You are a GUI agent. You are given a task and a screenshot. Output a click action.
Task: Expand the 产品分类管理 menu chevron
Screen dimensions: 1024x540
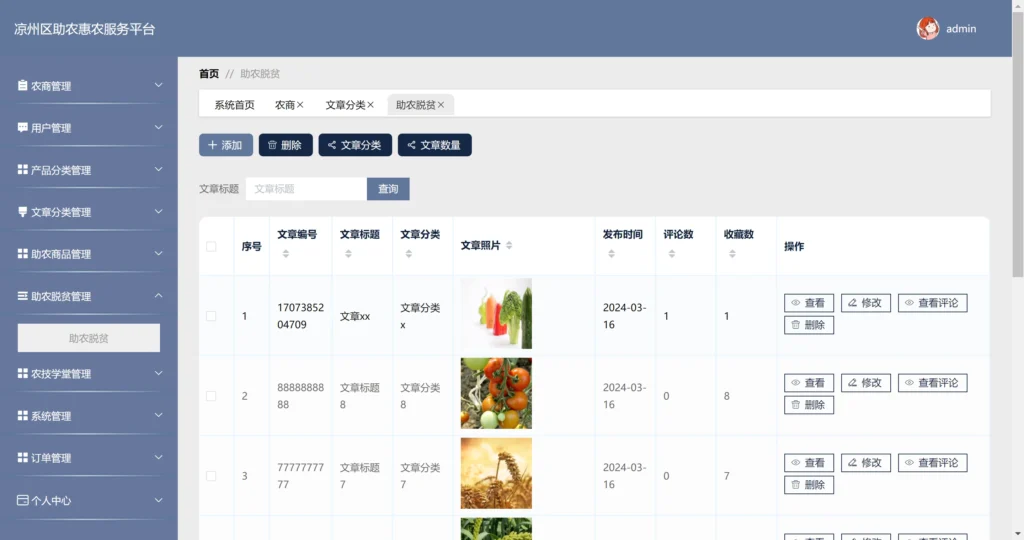click(158, 169)
